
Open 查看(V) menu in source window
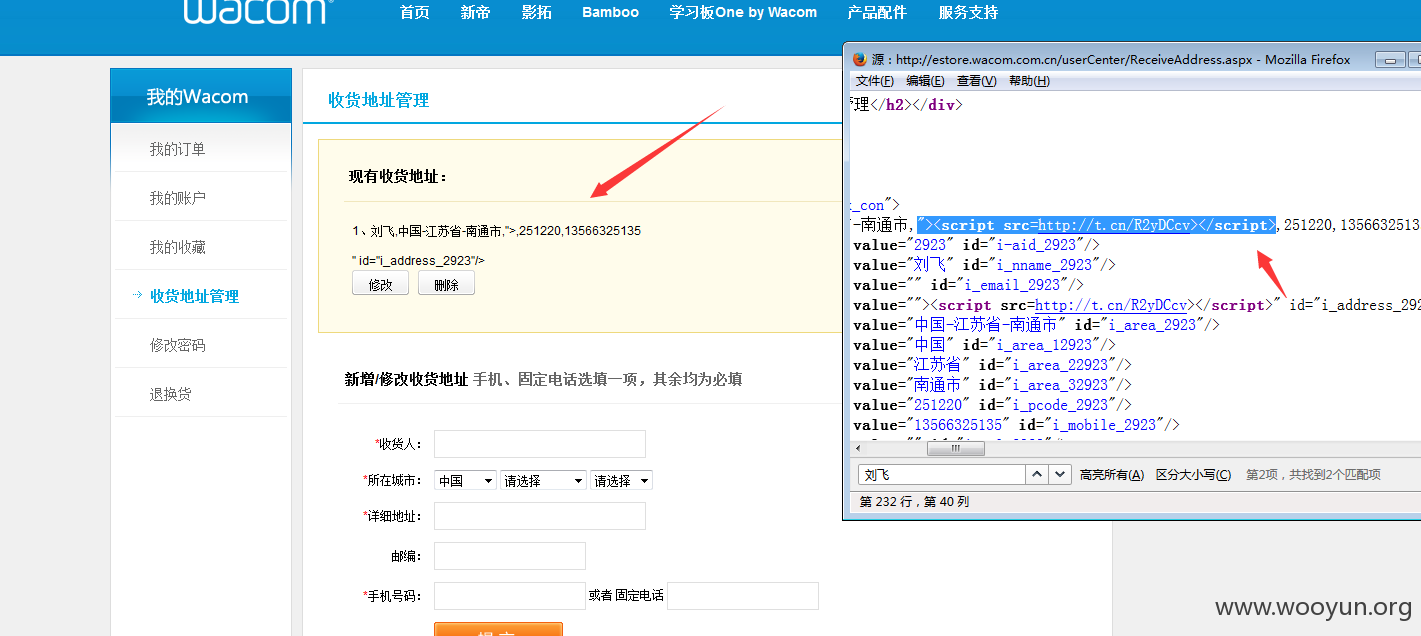click(977, 81)
